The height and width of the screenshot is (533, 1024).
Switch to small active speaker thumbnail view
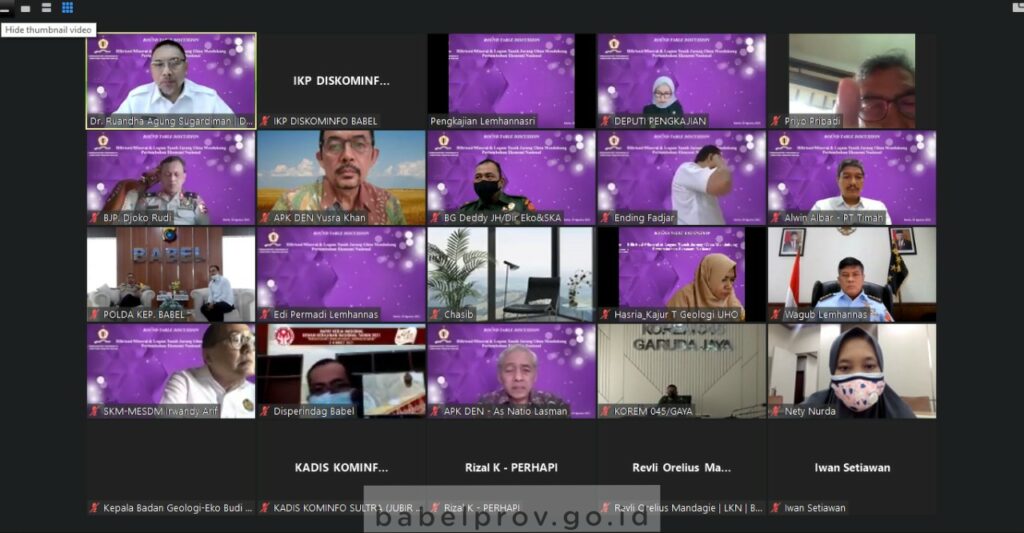point(26,8)
